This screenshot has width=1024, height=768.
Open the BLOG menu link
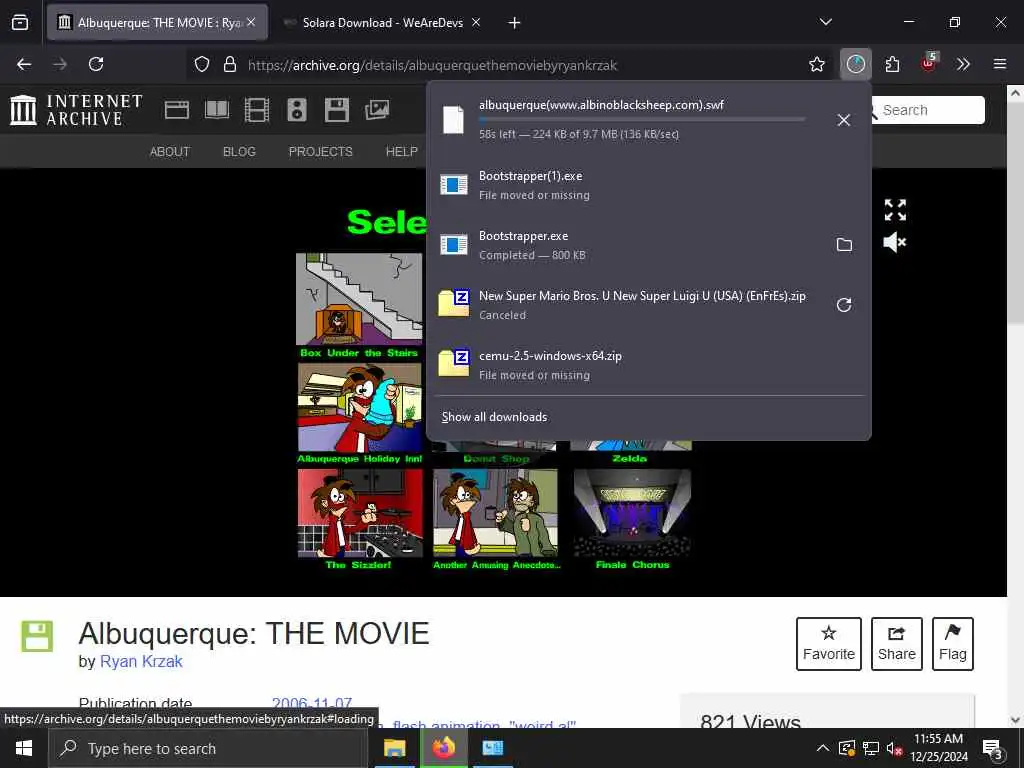point(239,152)
